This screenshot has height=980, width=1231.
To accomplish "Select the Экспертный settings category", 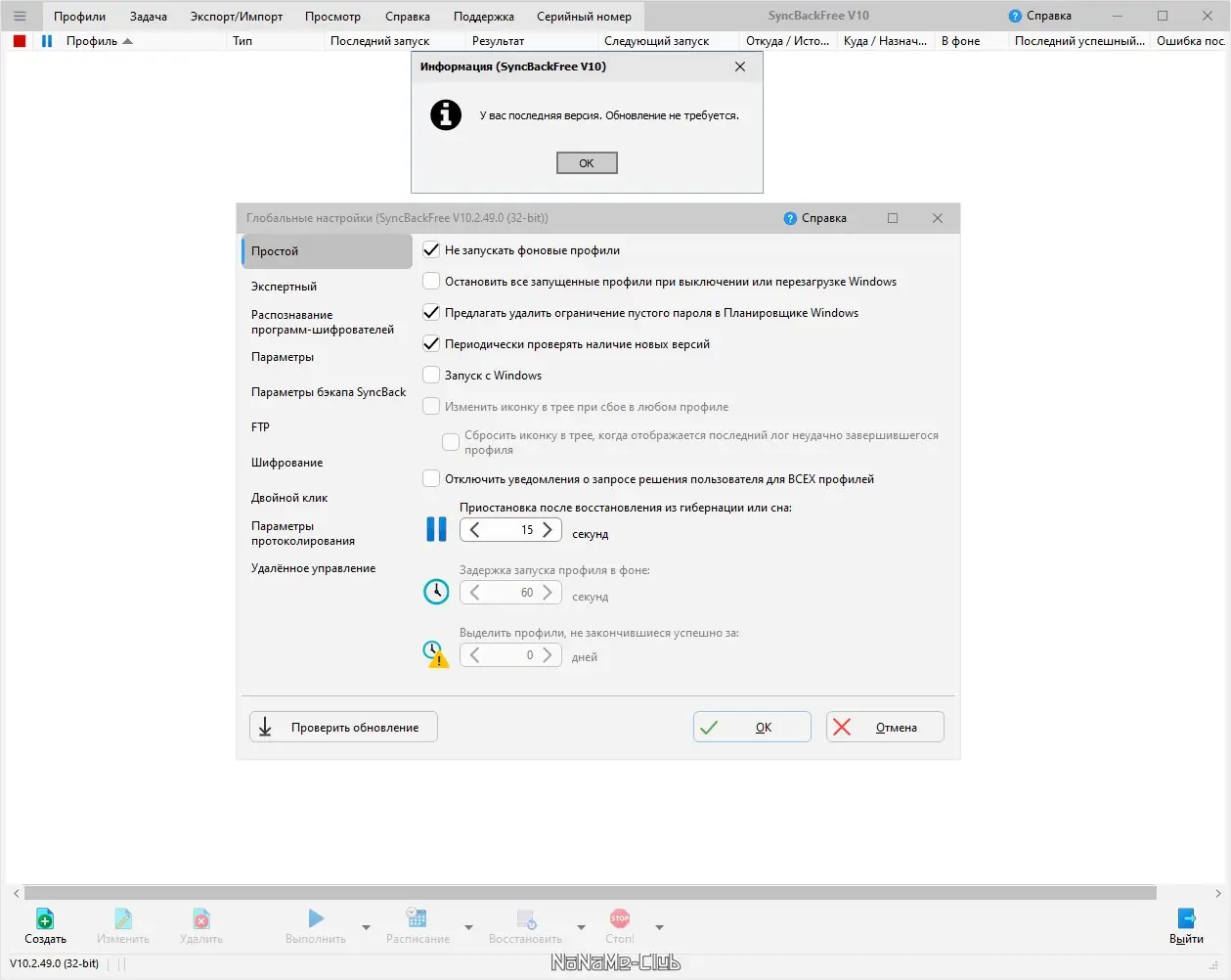I will coord(327,287).
